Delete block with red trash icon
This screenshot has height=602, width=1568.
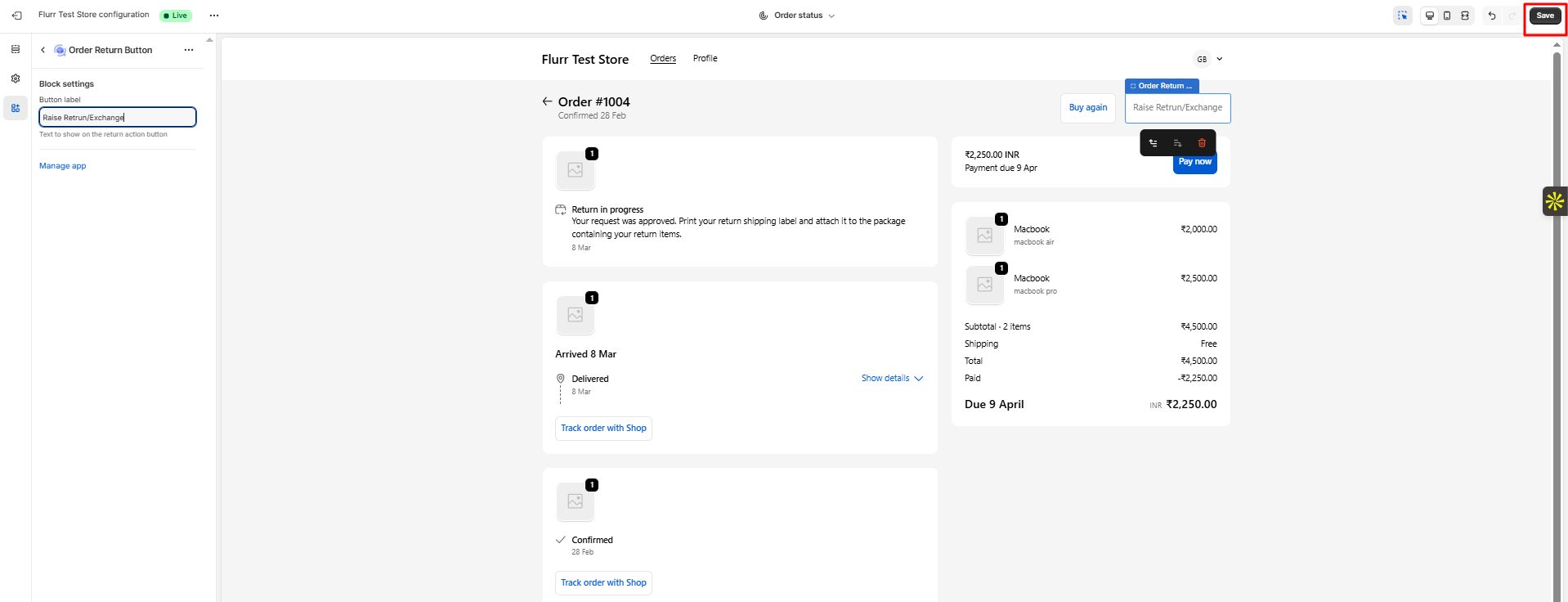pos(1202,143)
